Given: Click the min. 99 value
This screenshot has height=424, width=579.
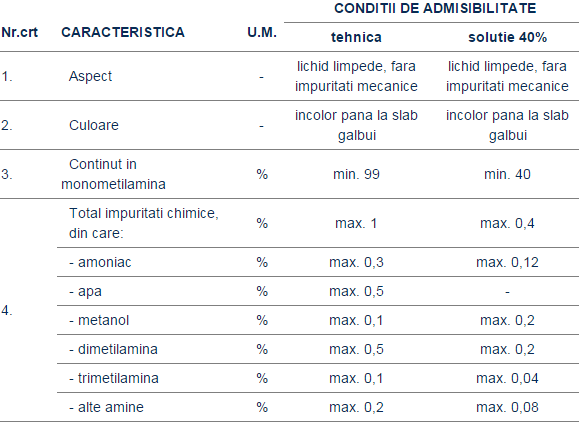Looking at the screenshot, I should coord(356,174).
